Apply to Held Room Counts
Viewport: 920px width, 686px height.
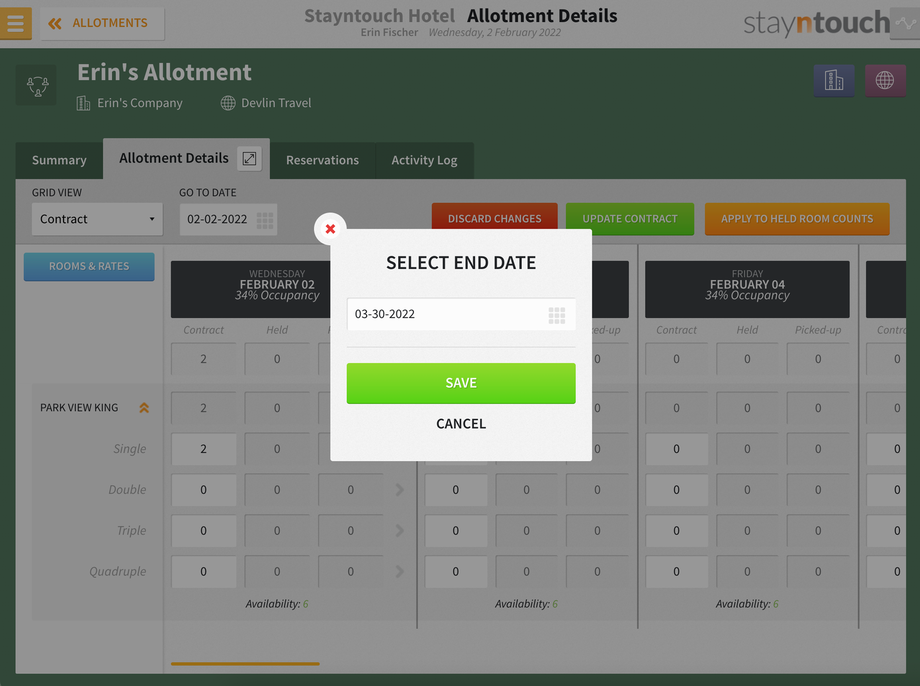pyautogui.click(x=797, y=219)
